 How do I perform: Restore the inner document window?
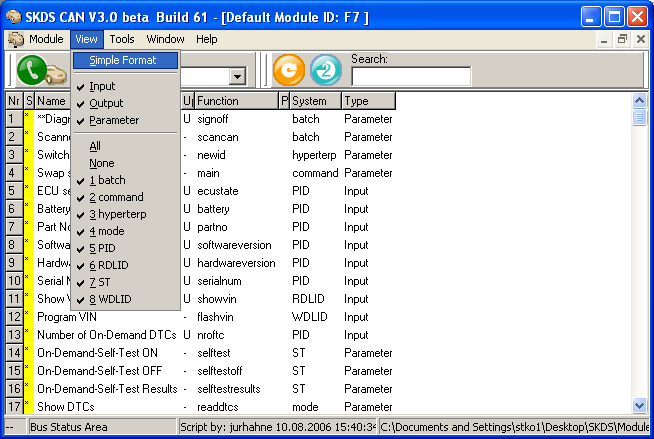[x=623, y=39]
